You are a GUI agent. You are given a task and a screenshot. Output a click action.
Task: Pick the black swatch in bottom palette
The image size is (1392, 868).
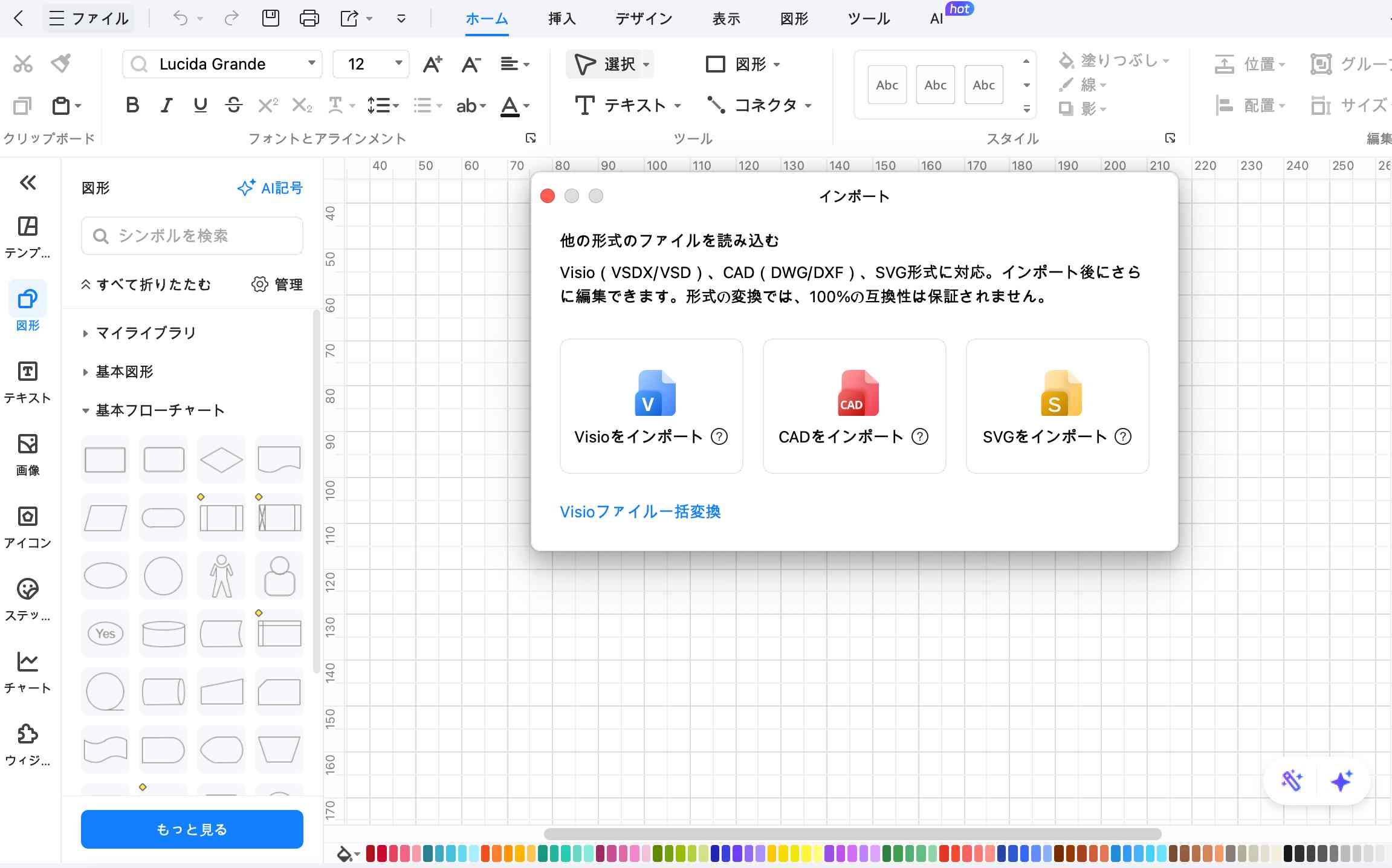click(1288, 853)
